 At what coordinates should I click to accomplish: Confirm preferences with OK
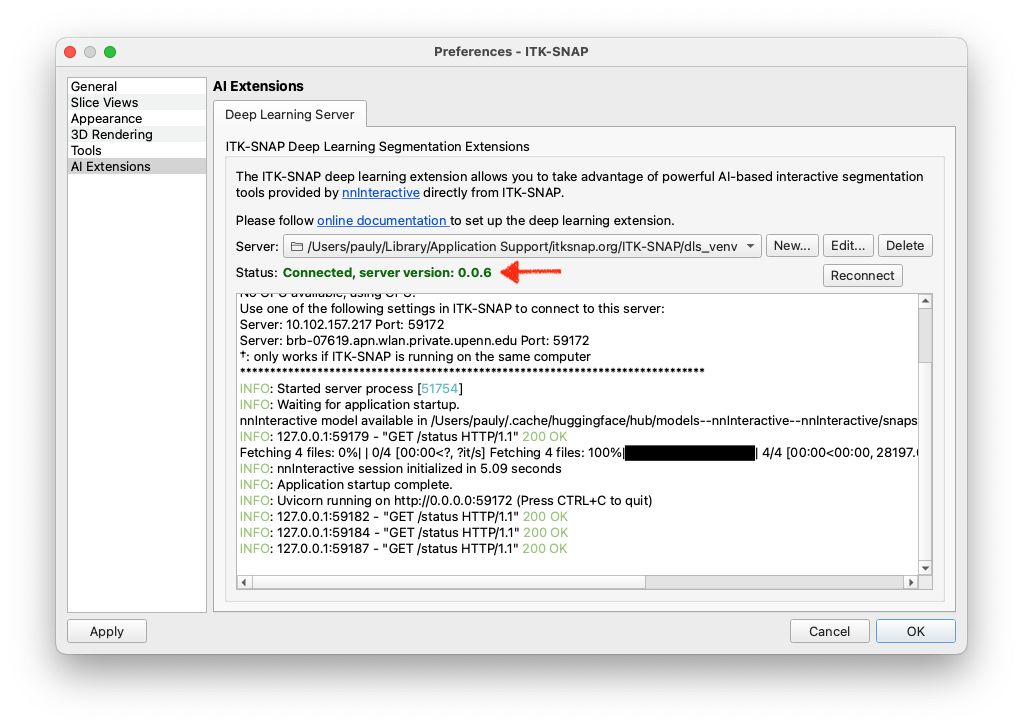(x=915, y=631)
